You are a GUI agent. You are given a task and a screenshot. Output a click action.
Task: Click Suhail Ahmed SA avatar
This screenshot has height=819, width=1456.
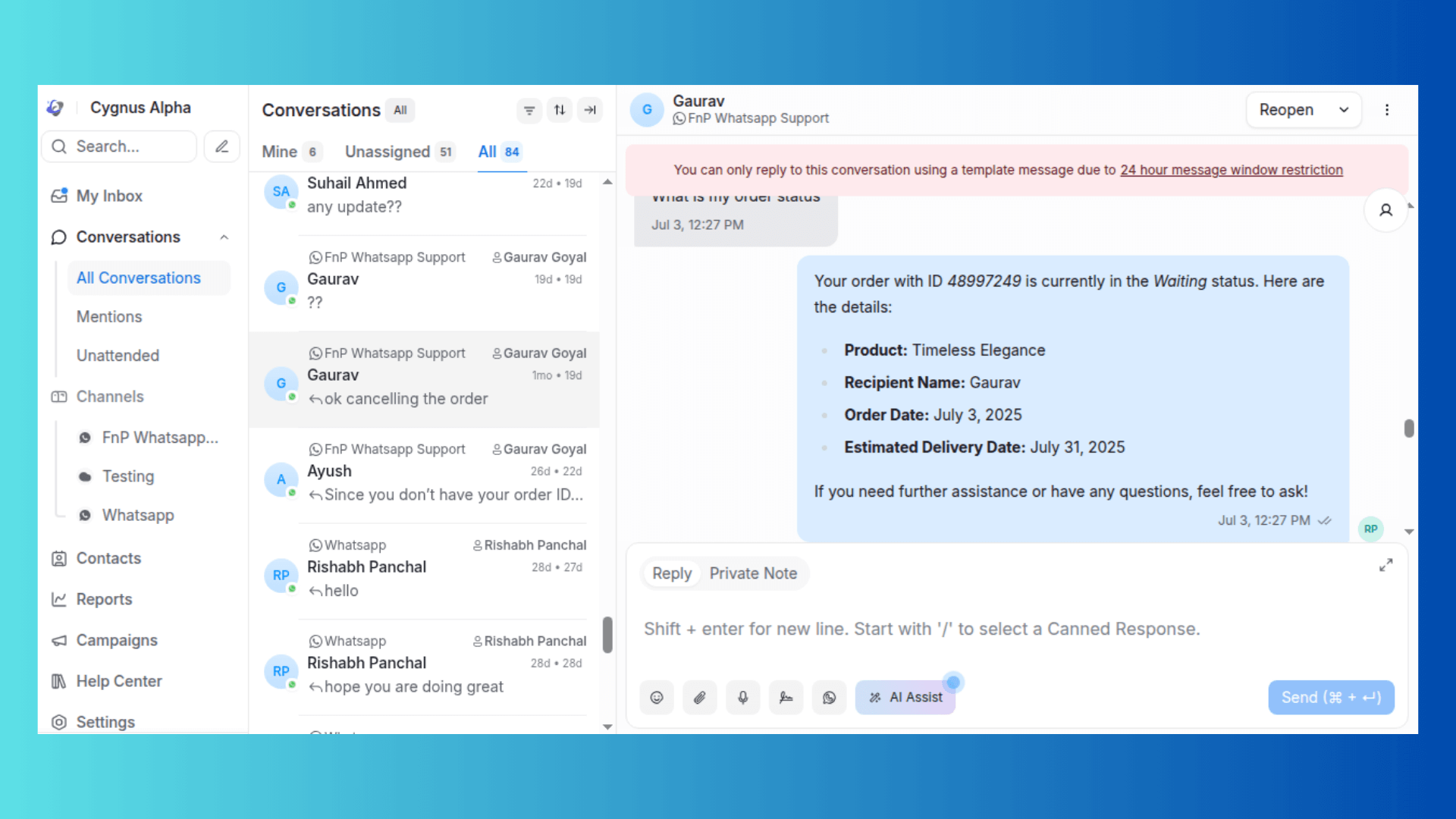[281, 191]
